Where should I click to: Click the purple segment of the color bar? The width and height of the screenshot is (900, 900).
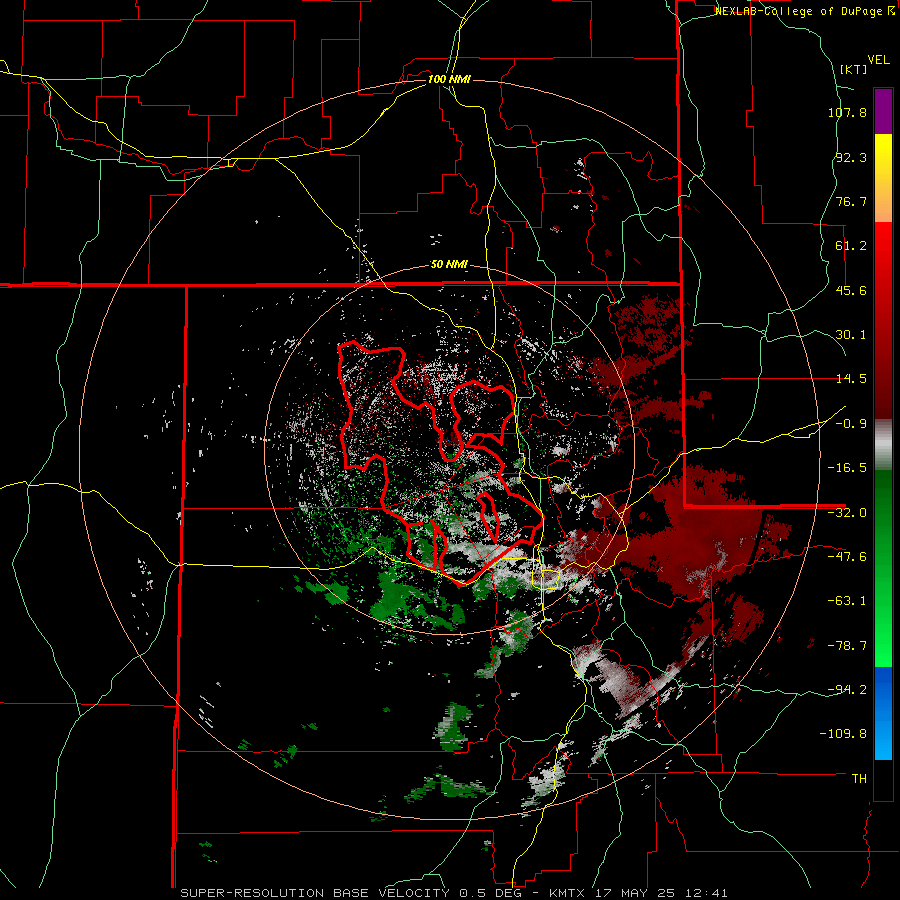pos(883,111)
